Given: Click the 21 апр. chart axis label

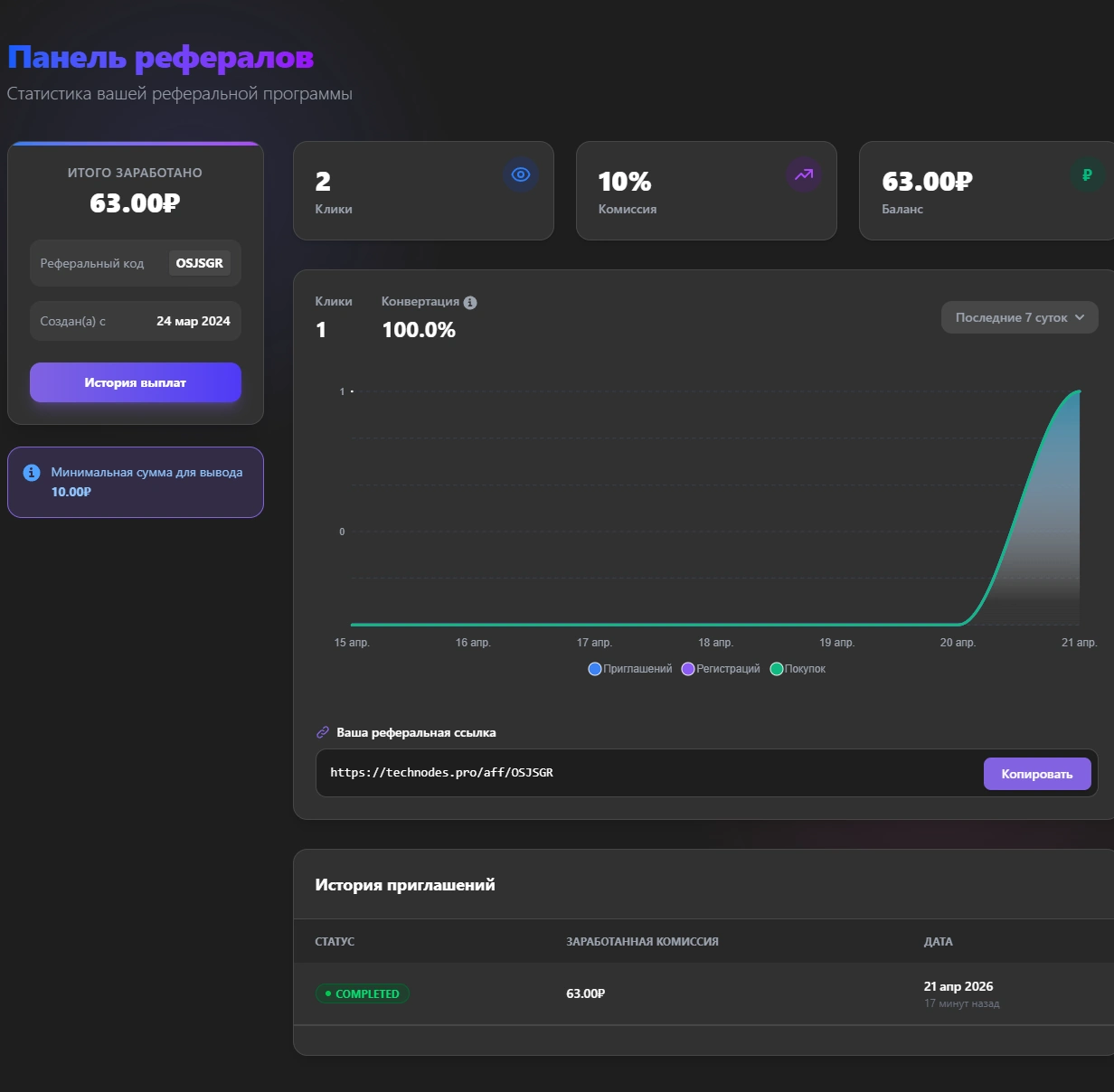Looking at the screenshot, I should click(1079, 643).
